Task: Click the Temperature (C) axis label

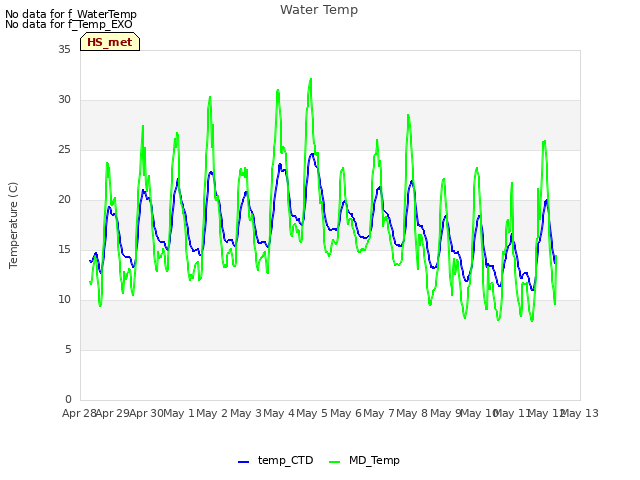Action: tap(13, 225)
